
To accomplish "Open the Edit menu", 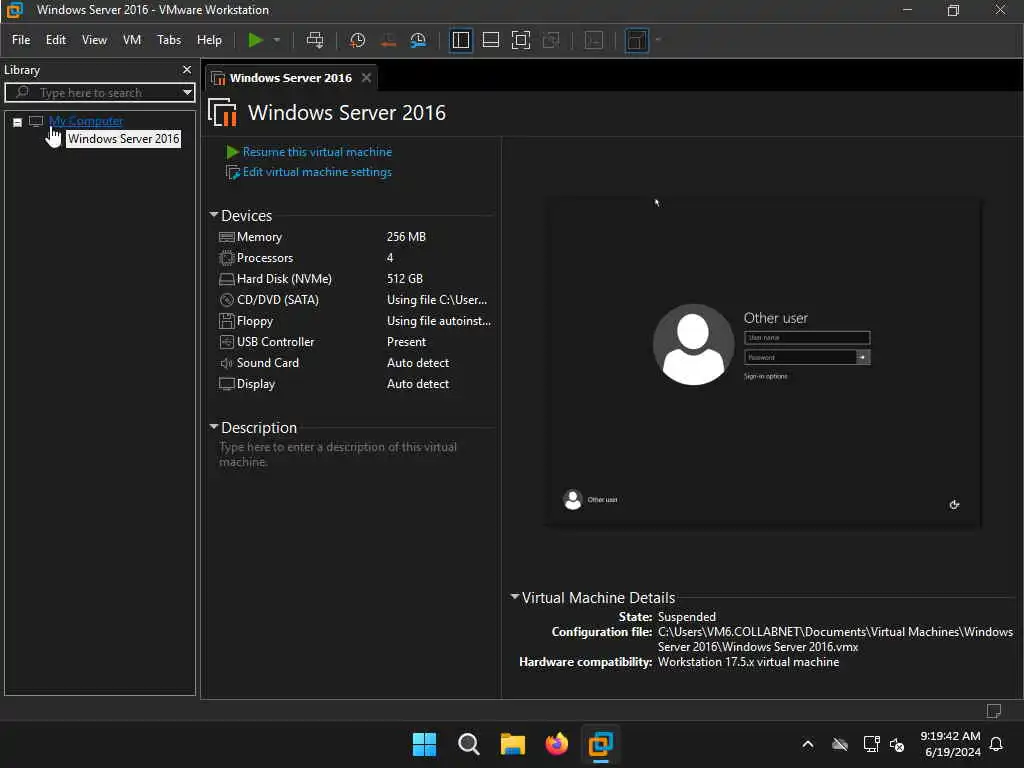I will pyautogui.click(x=56, y=40).
